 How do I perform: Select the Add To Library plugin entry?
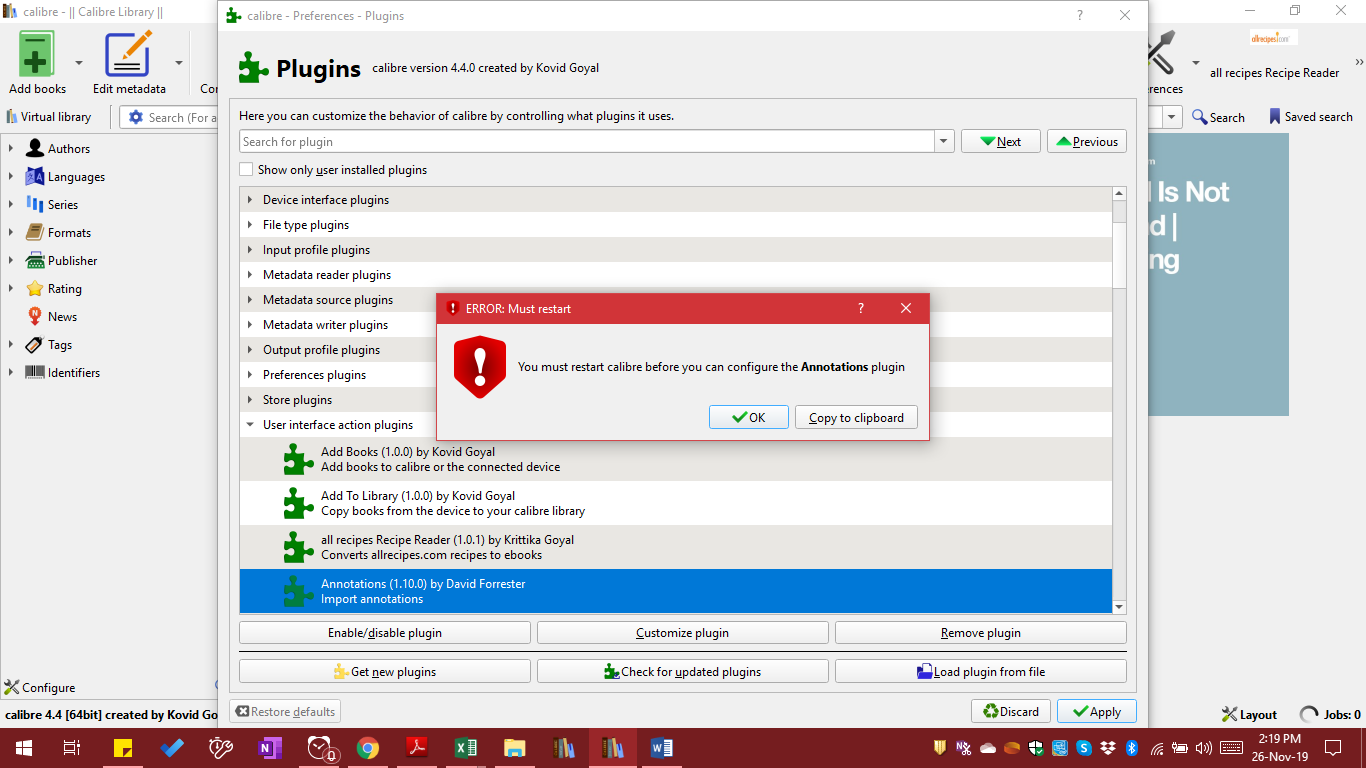point(676,503)
